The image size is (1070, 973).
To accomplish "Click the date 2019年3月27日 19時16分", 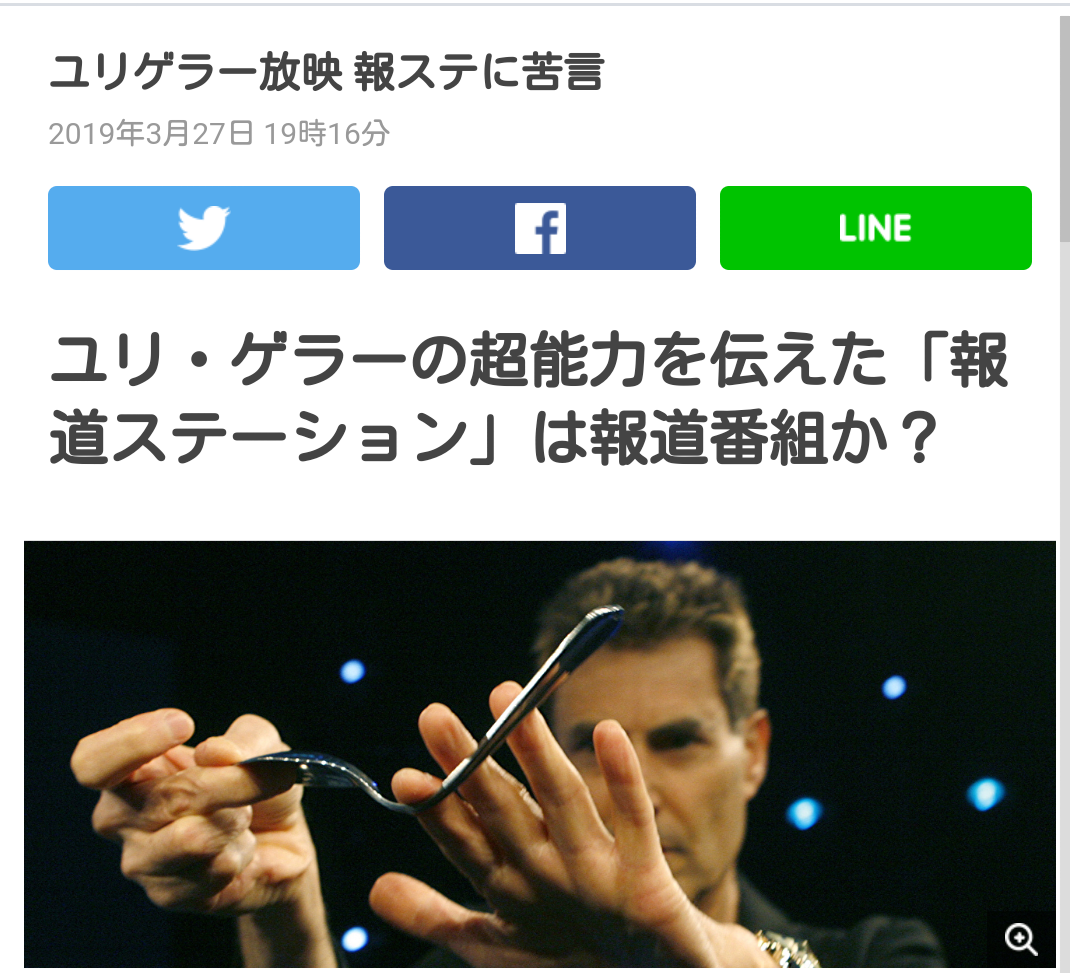I will 219,133.
